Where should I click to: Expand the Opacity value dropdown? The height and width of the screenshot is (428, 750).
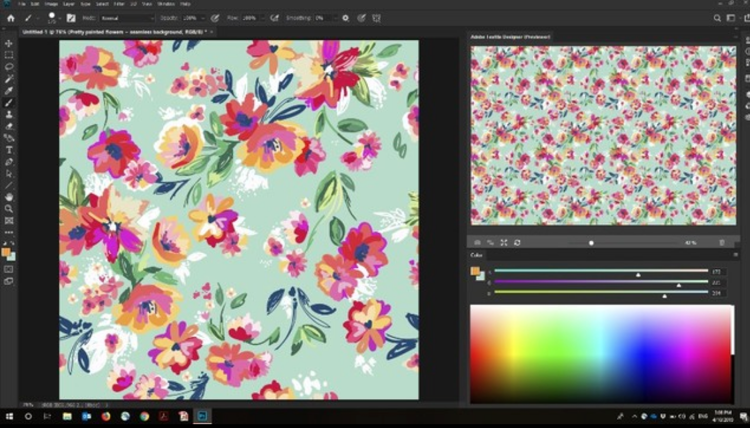[202, 18]
